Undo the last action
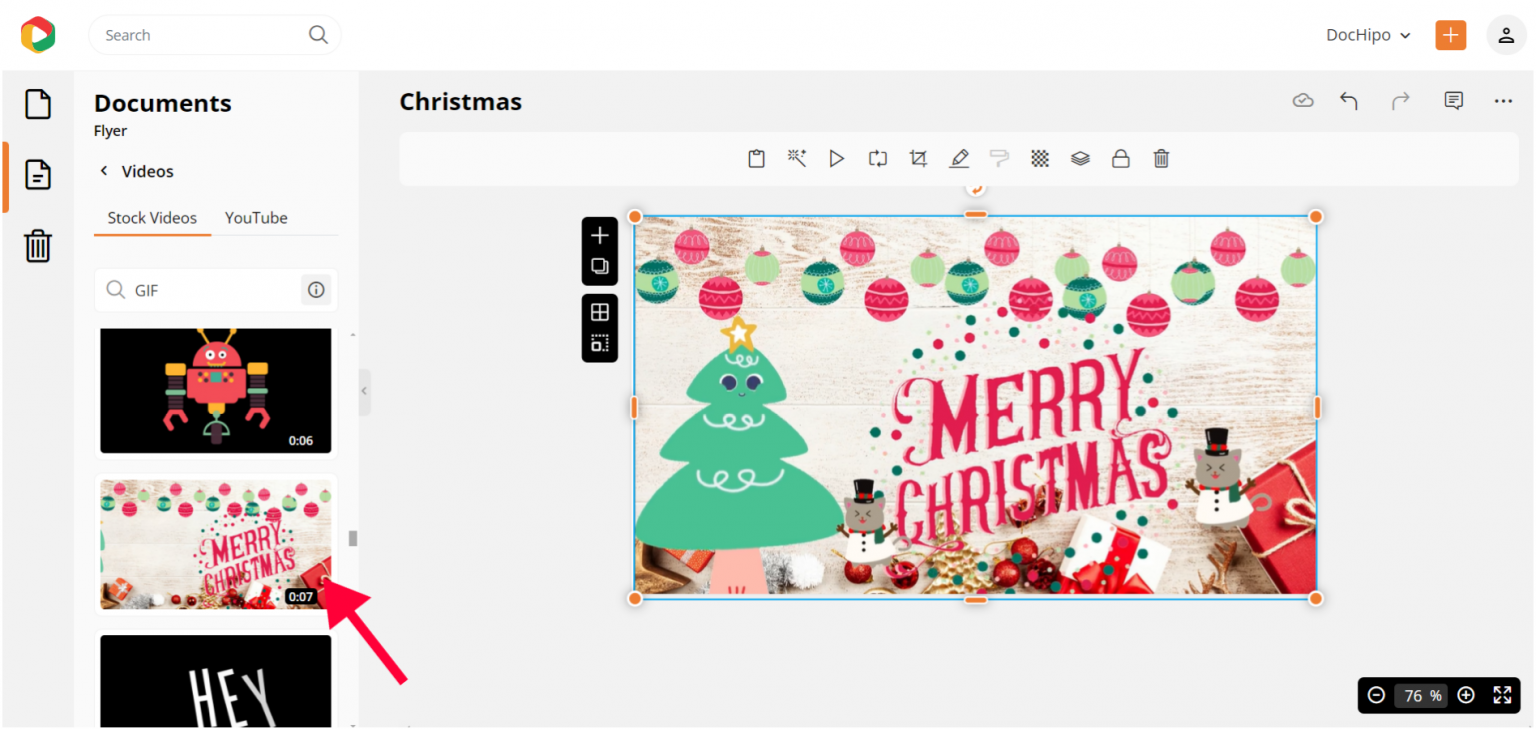This screenshot has height=729, width=1536. (x=1349, y=100)
